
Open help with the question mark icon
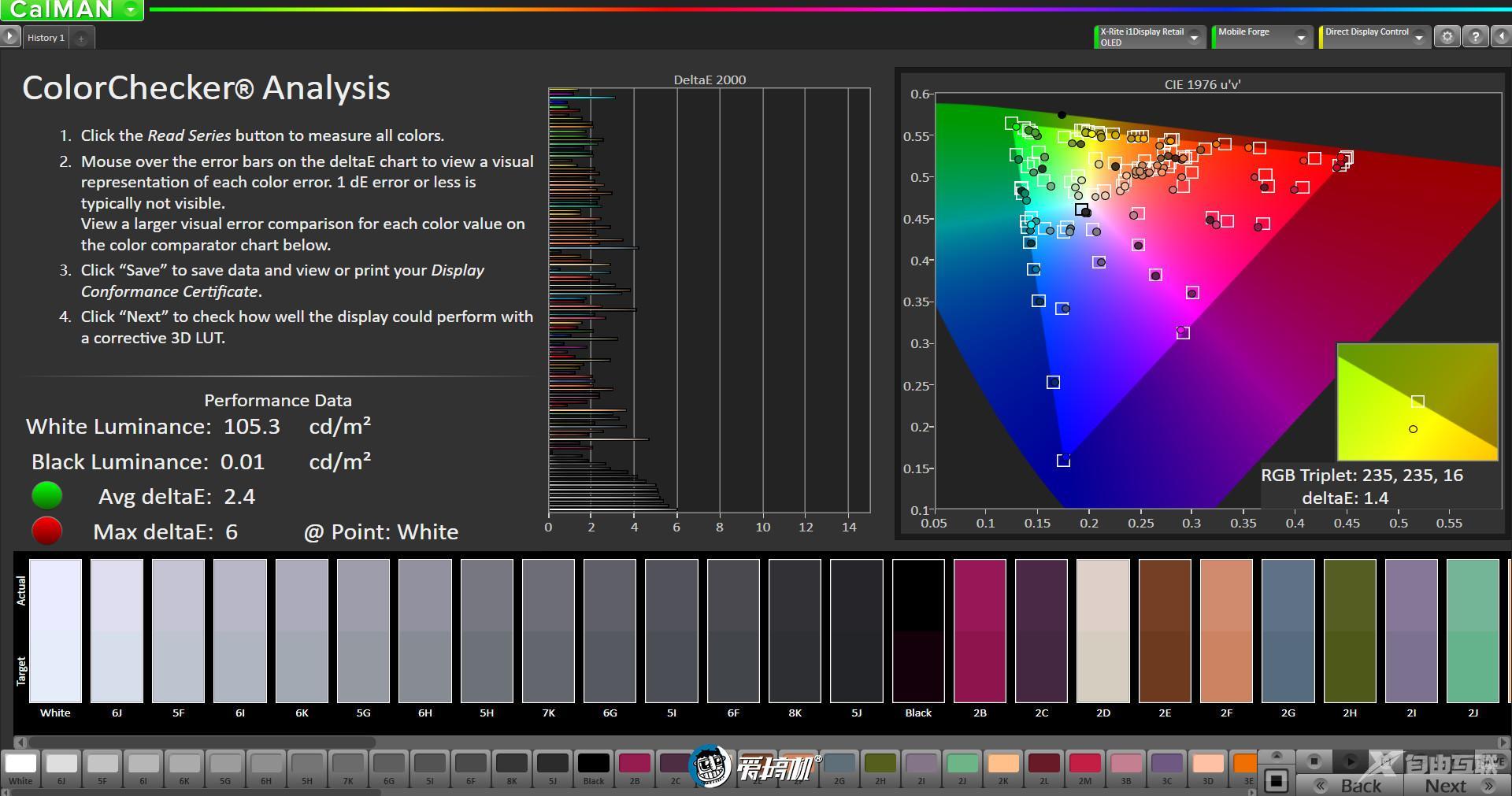click(x=1475, y=37)
